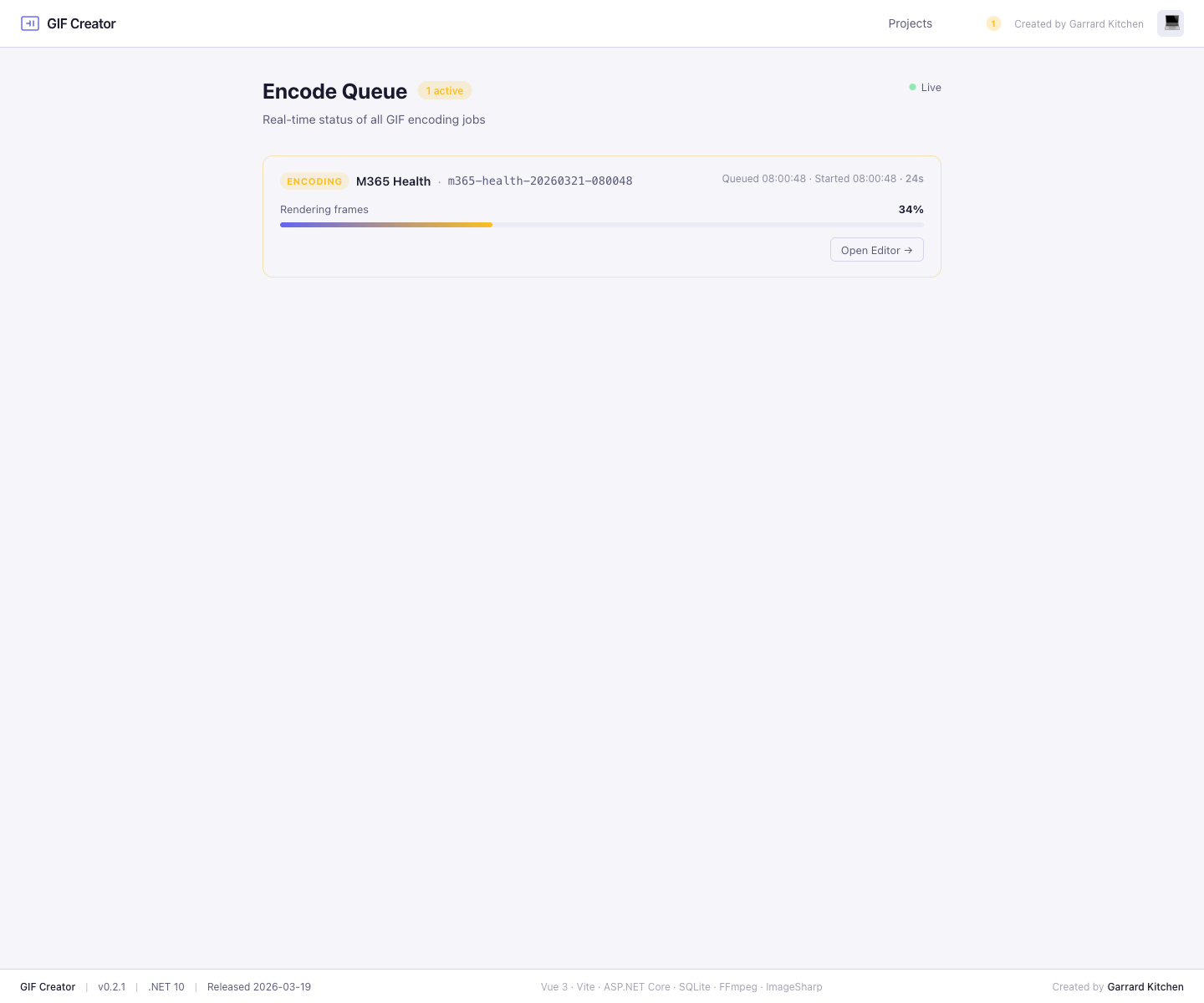Click the GIF Creator logo icon
Screen dimensions: 1204x1003
(x=30, y=23)
